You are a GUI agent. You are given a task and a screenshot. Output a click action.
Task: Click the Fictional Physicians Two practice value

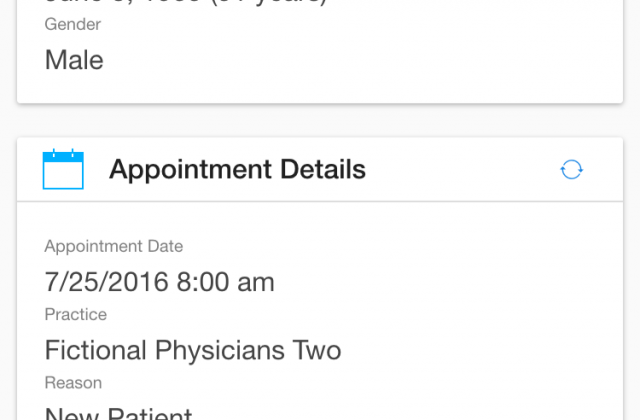pos(193,350)
